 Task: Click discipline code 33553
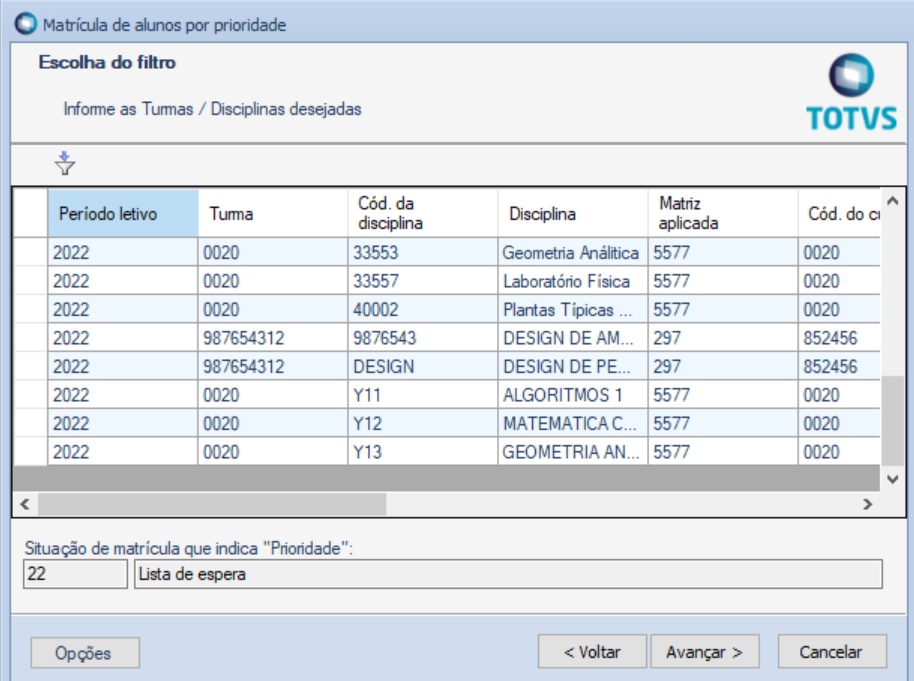[x=423, y=252]
